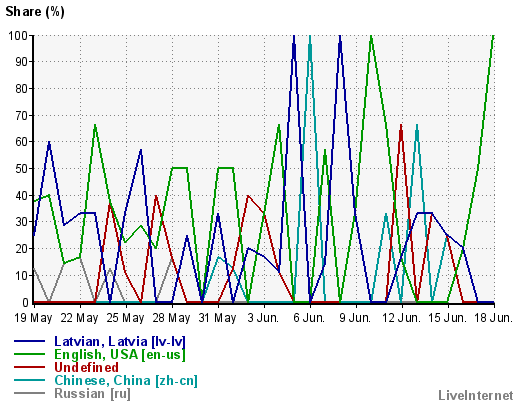
Task: Click the green English legend line swatch
Action: tap(29, 354)
